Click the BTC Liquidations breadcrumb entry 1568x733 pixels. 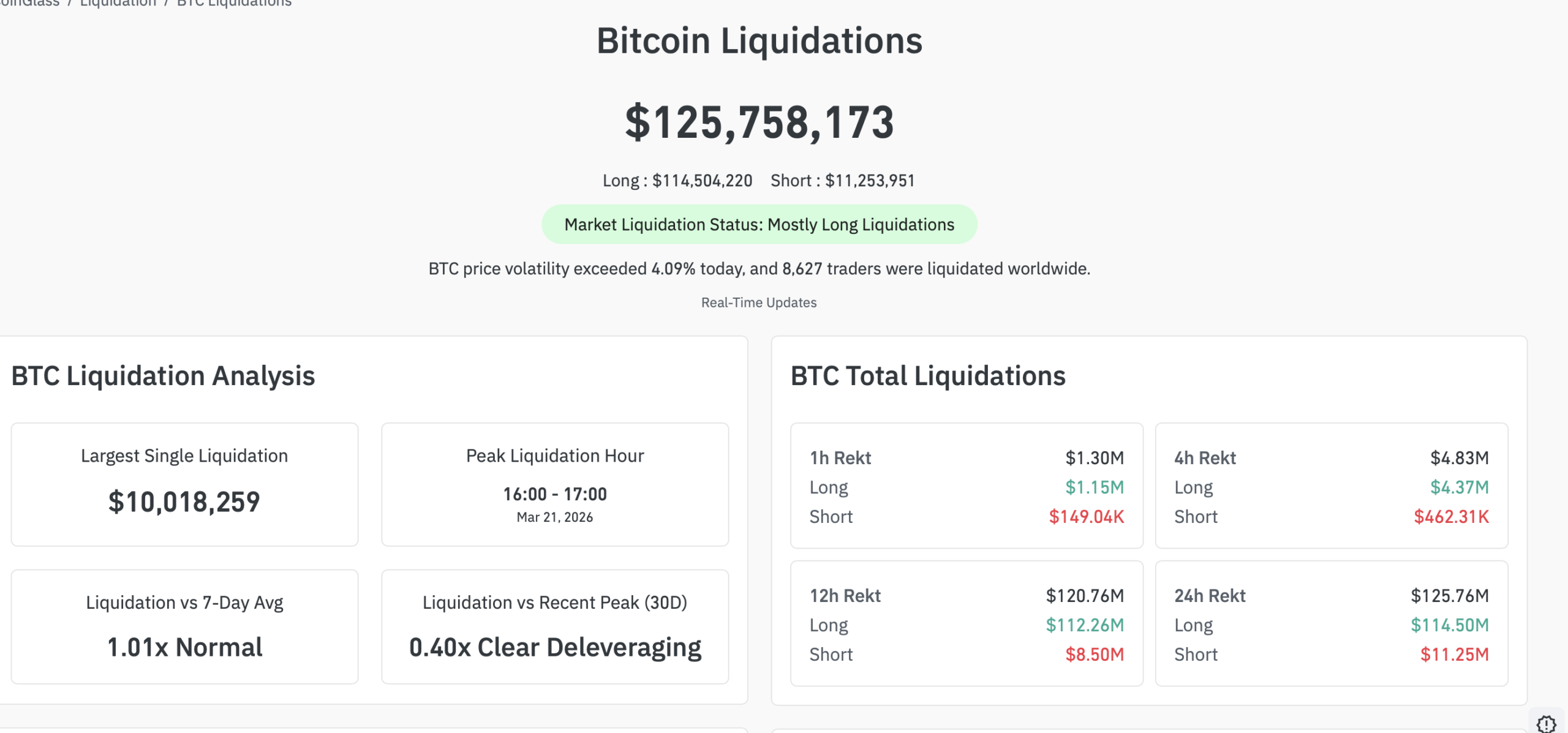tap(233, 4)
